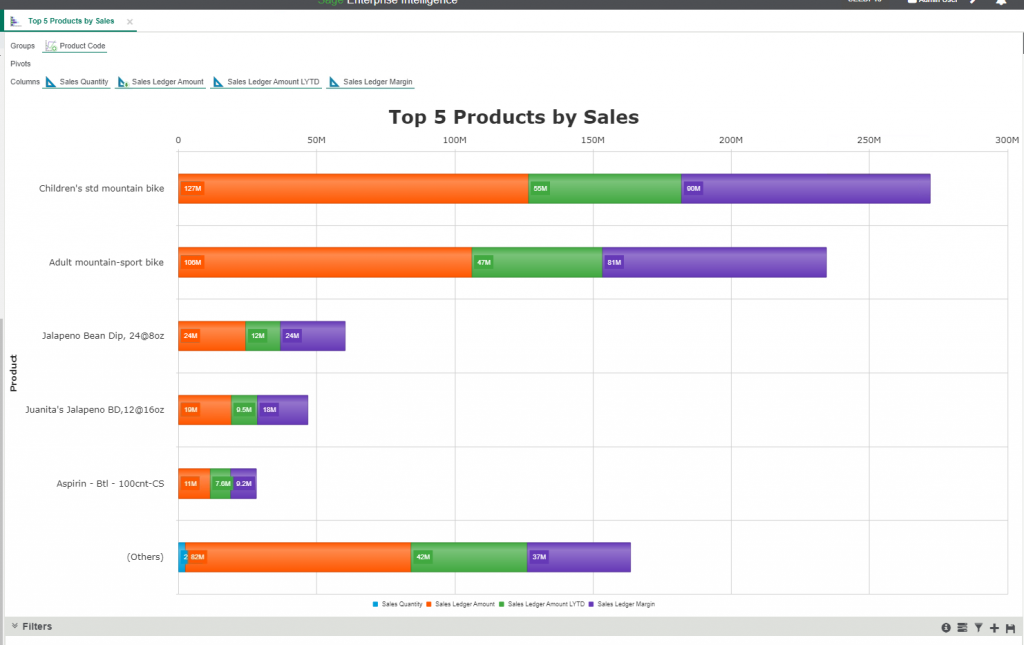The width and height of the screenshot is (1024, 645).
Task: Select the filter funnel icon in bottom toolbar
Action: click(977, 627)
